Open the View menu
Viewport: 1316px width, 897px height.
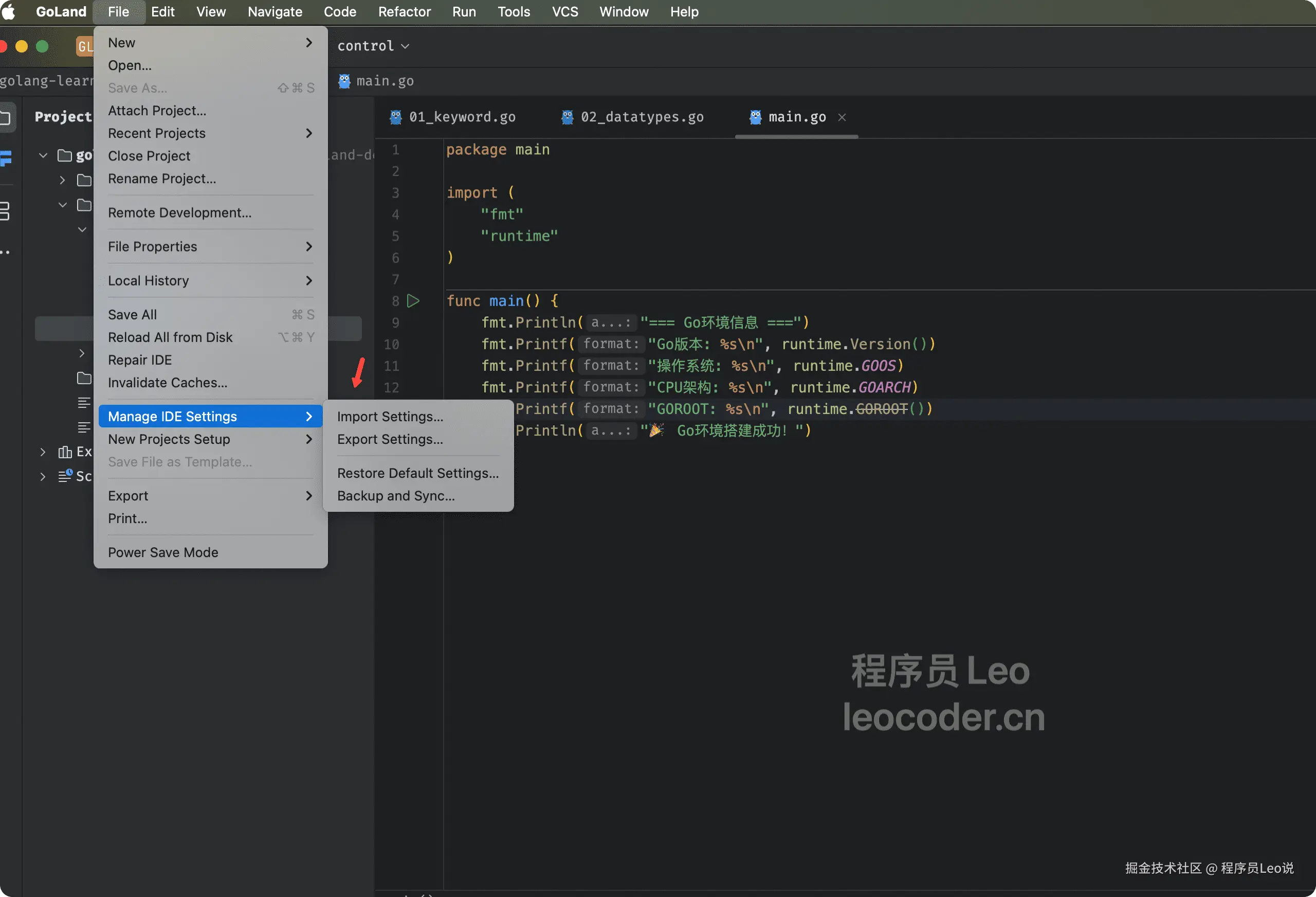coord(211,11)
